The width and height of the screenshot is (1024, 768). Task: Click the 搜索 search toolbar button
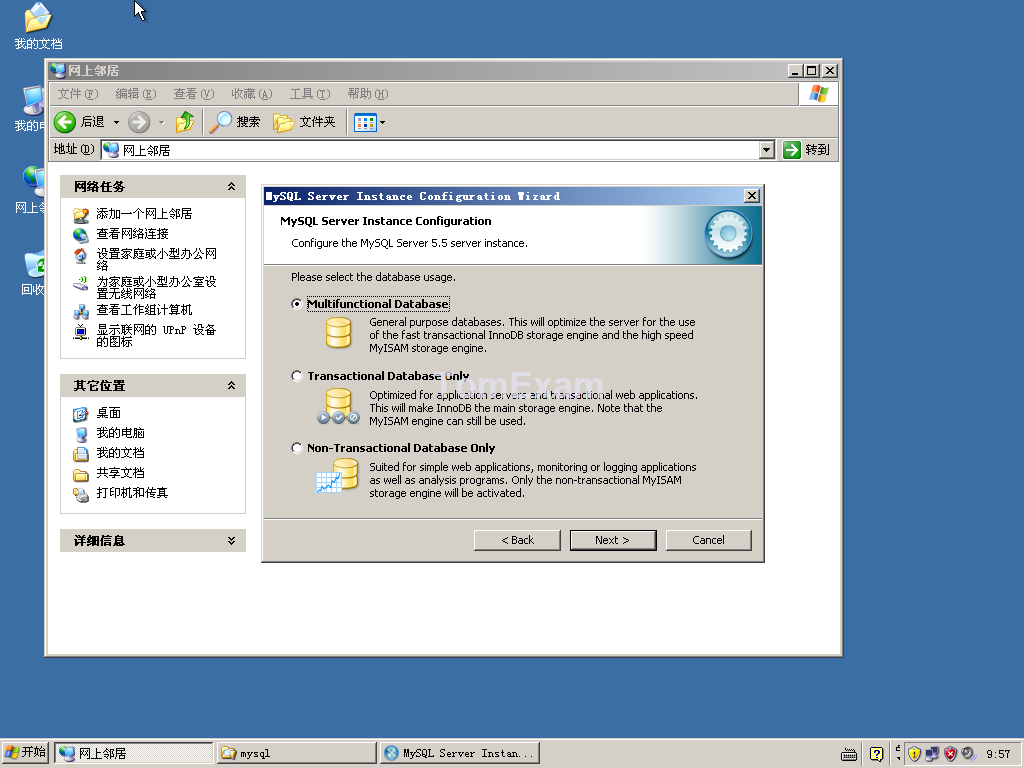(x=236, y=121)
